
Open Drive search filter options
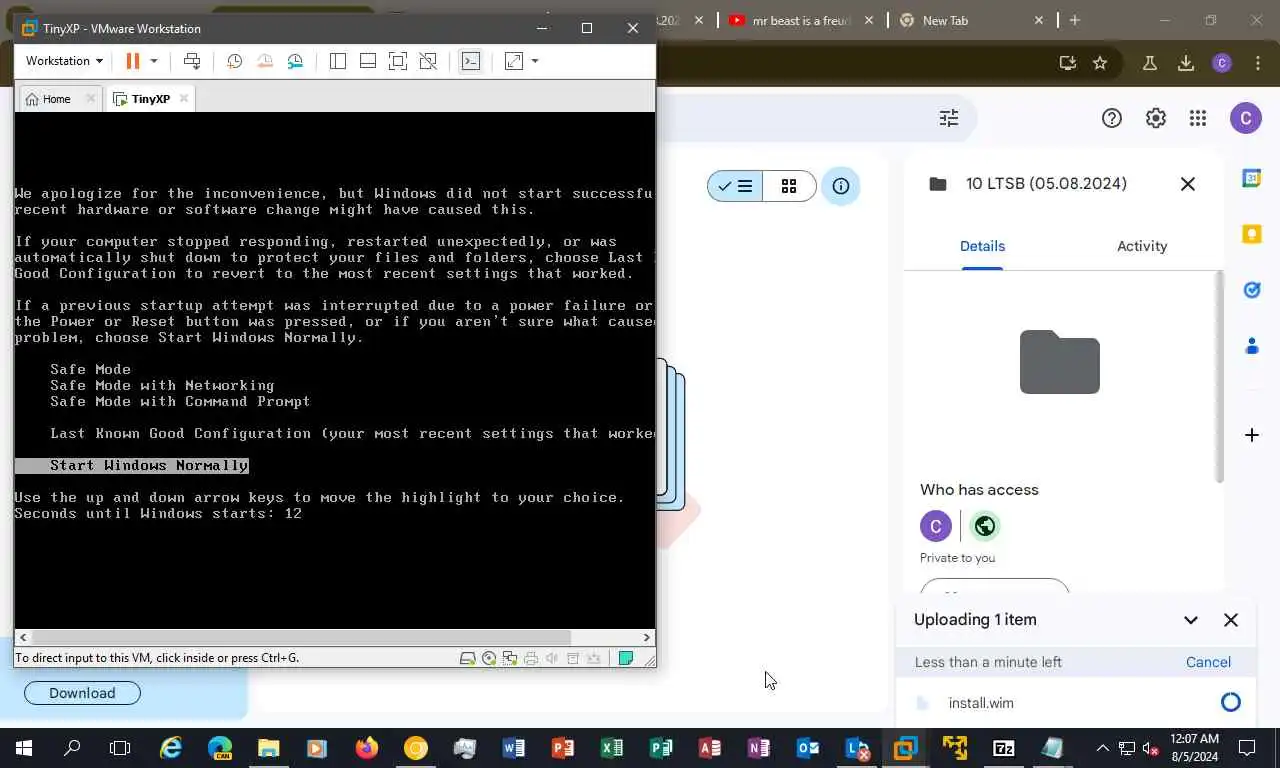pyautogui.click(x=949, y=118)
